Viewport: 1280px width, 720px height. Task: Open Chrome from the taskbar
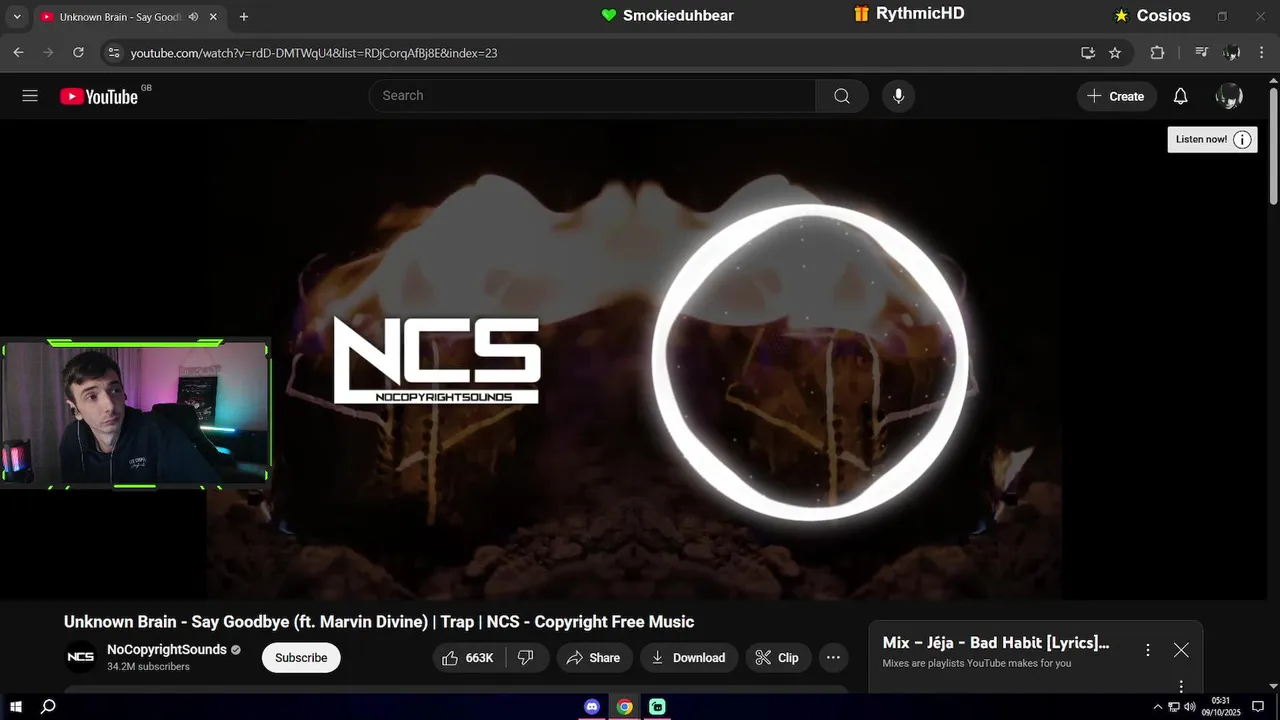point(624,707)
